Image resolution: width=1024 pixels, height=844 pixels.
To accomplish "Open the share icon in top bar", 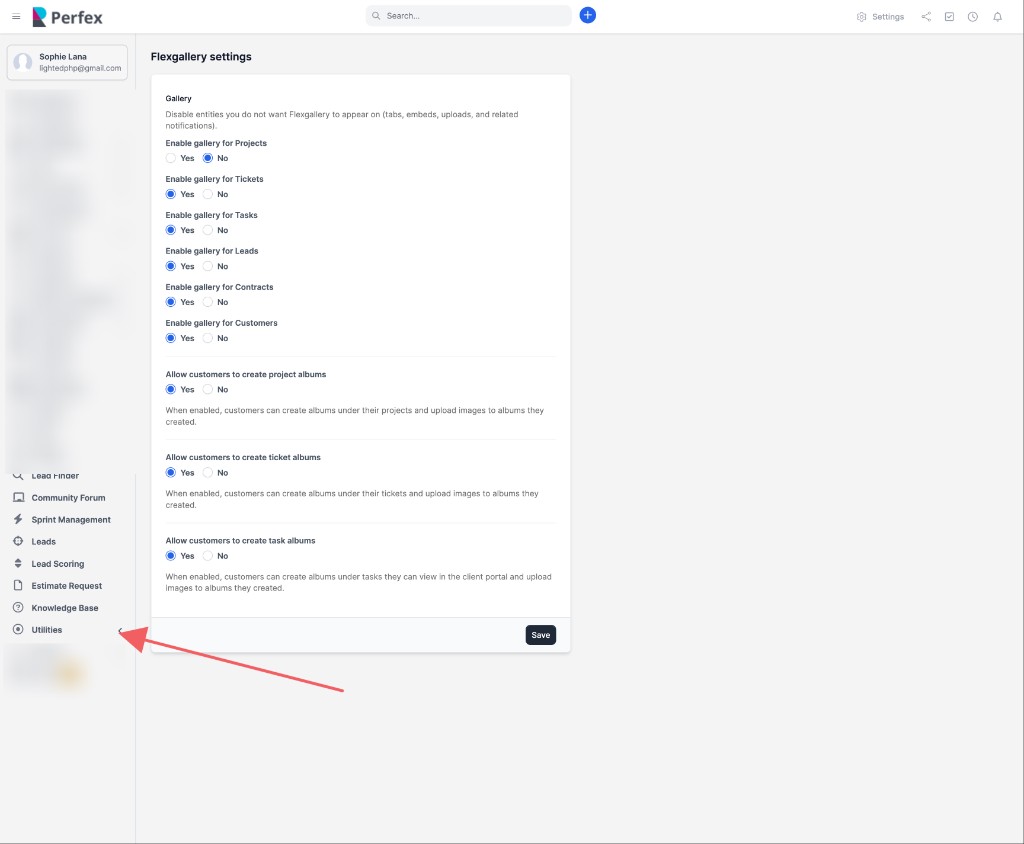I will pos(926,17).
